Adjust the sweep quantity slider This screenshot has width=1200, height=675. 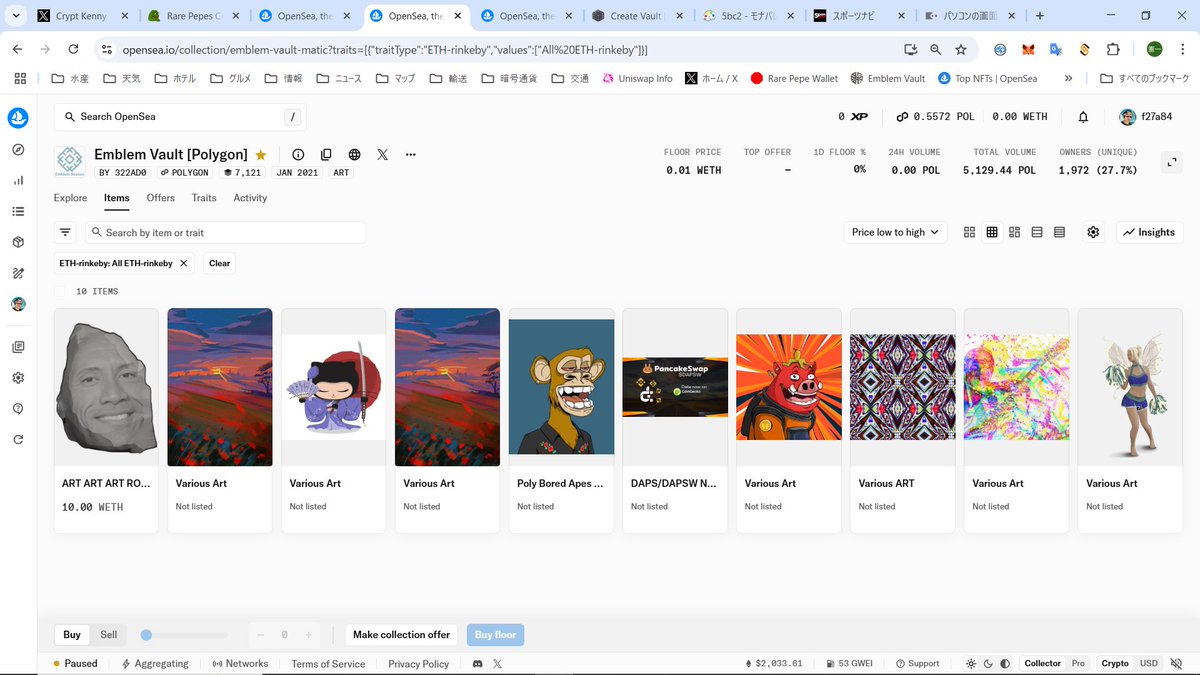click(x=146, y=635)
